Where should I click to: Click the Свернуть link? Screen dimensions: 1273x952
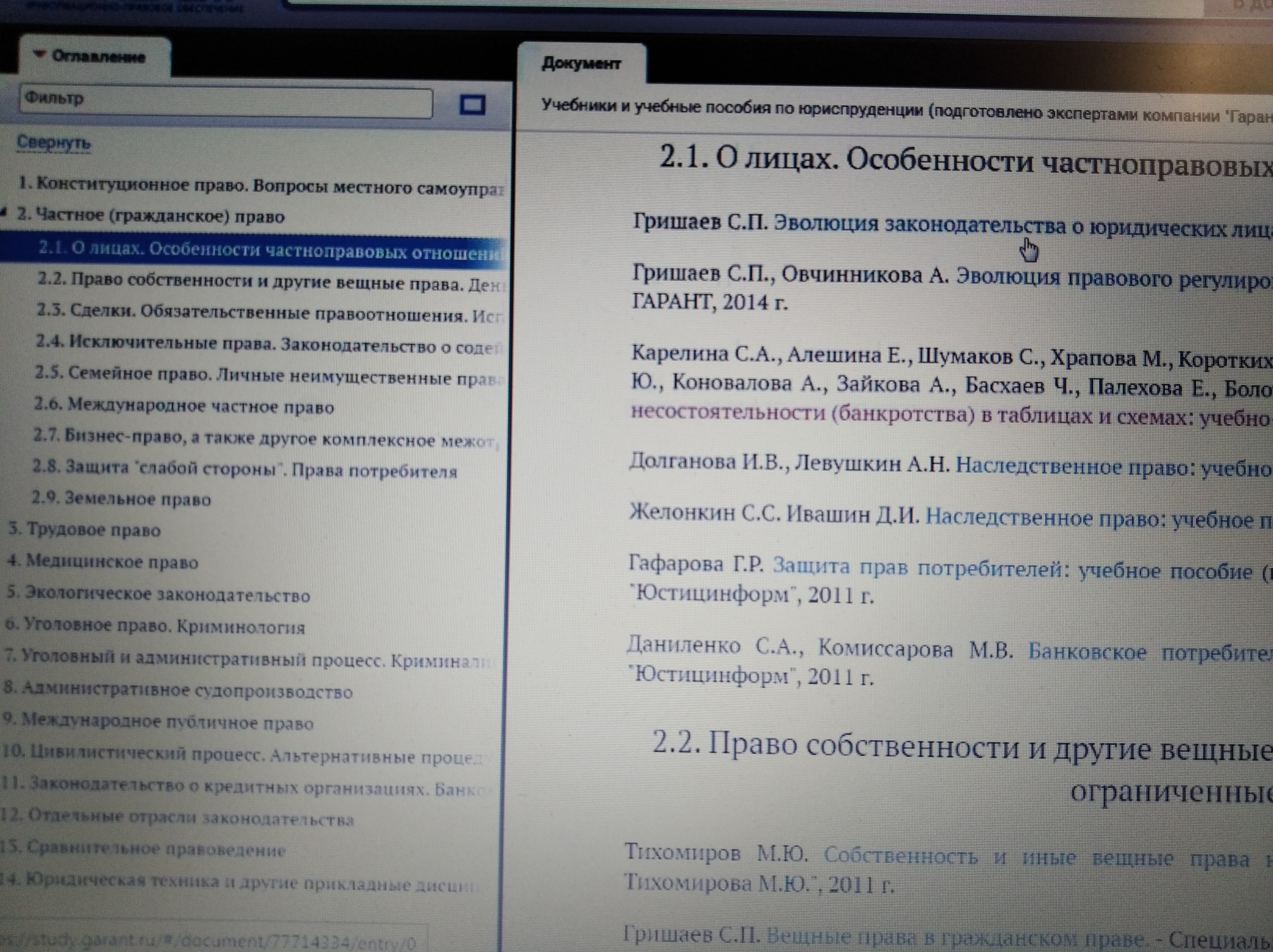[x=54, y=143]
